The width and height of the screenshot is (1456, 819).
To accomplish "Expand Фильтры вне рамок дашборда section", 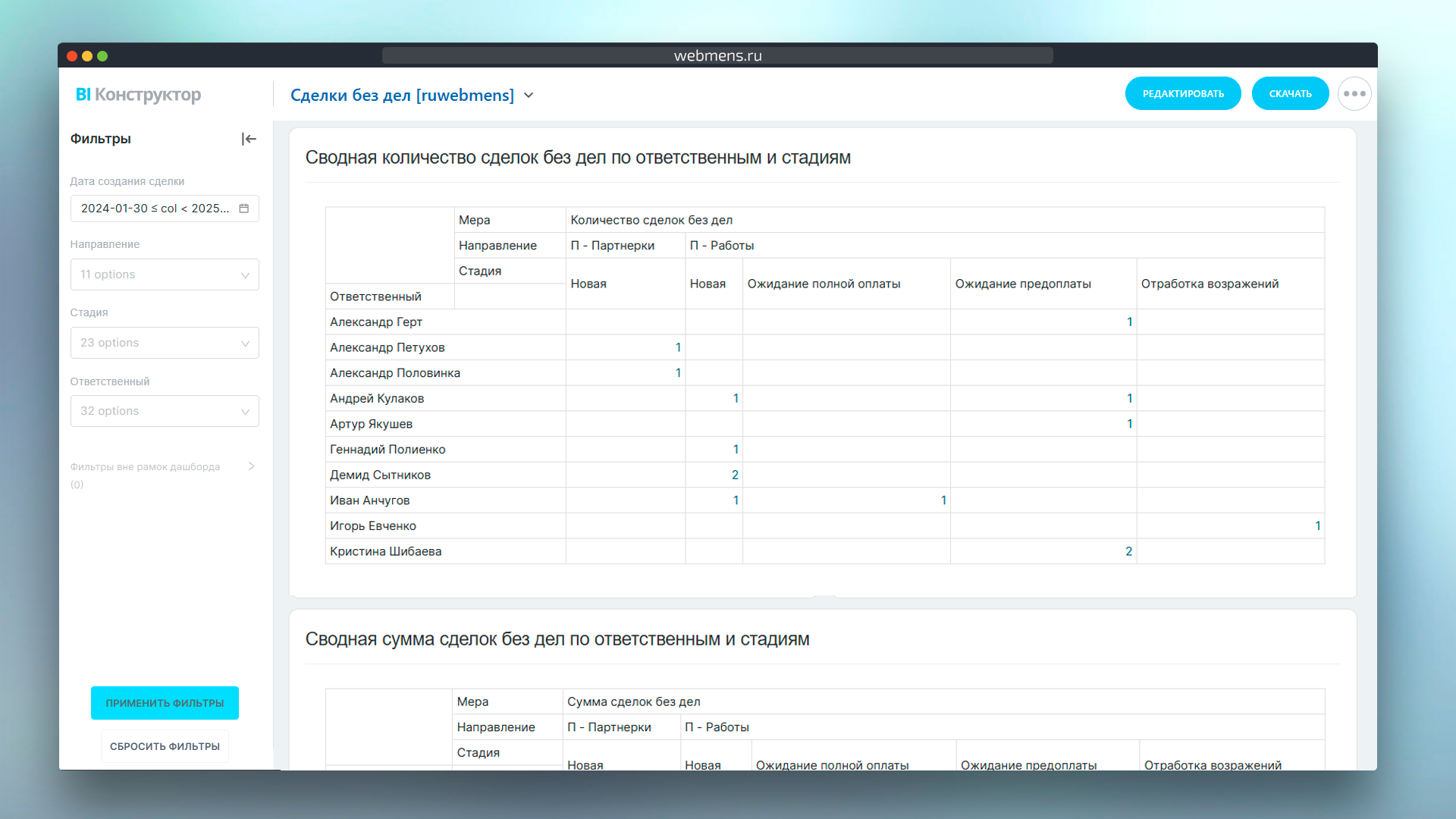I will (x=251, y=466).
